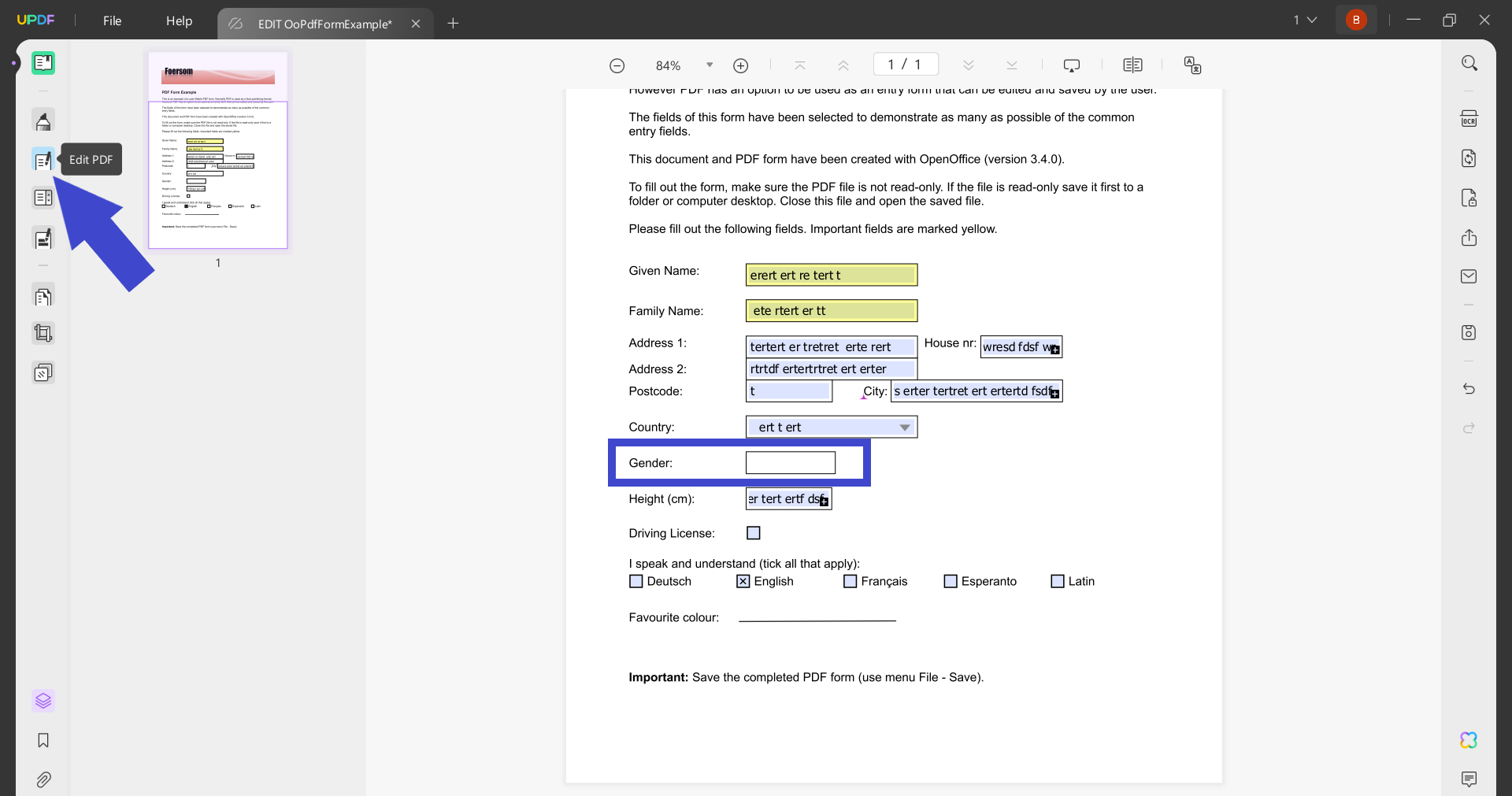Check the Esperanto checkbox
Image resolution: width=1512 pixels, height=796 pixels.
[x=950, y=581]
